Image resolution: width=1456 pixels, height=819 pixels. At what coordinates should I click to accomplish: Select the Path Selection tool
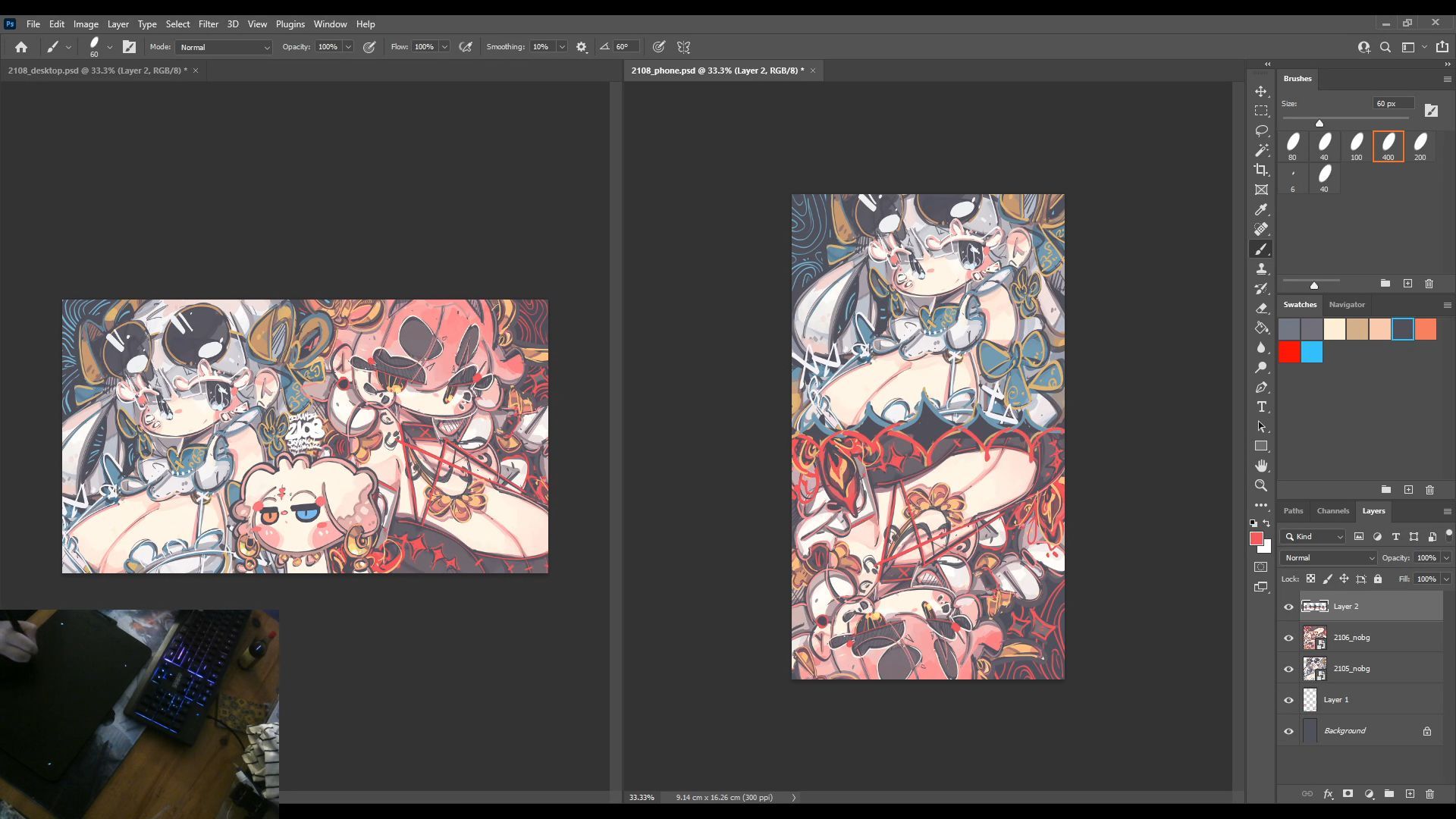pyautogui.click(x=1261, y=426)
